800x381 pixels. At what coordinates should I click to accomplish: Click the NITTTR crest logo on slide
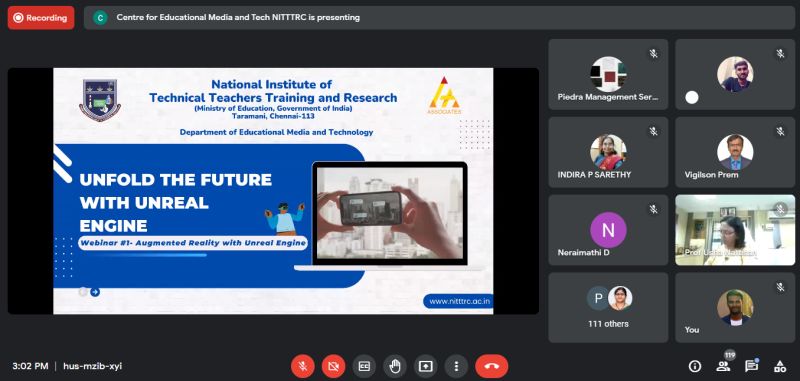tap(100, 100)
